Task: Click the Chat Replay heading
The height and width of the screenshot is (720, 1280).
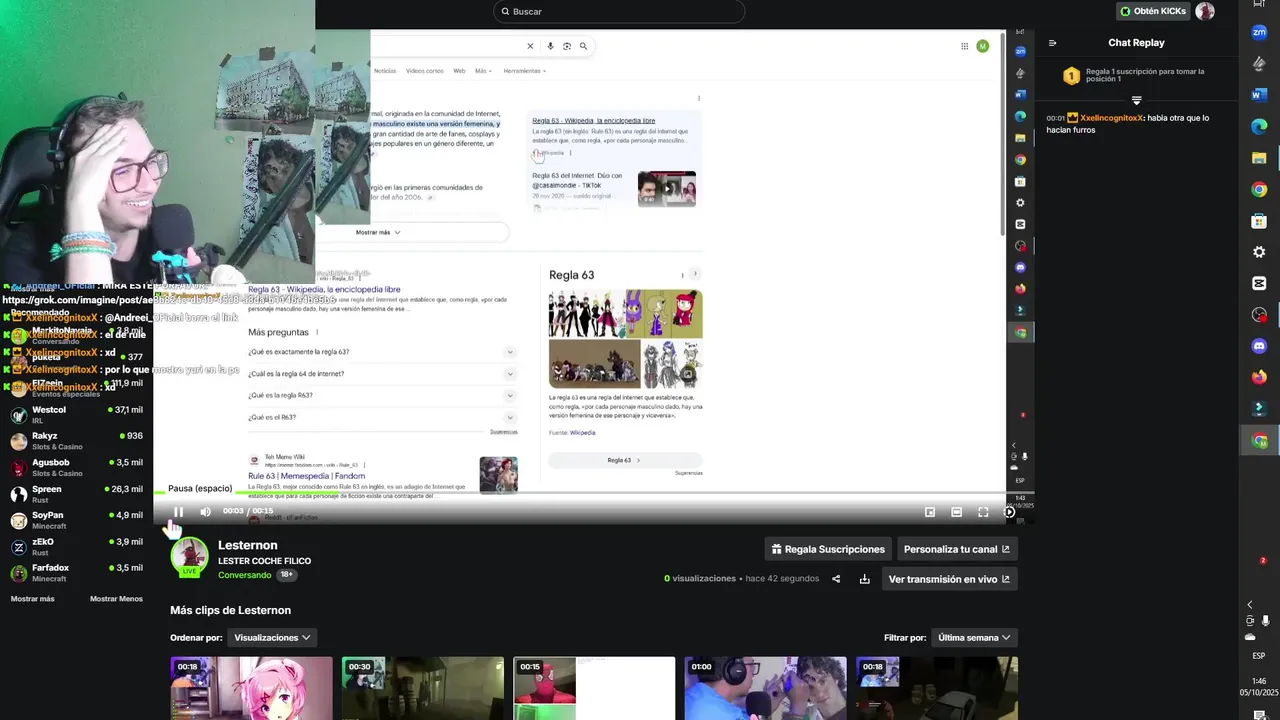Action: [1136, 43]
